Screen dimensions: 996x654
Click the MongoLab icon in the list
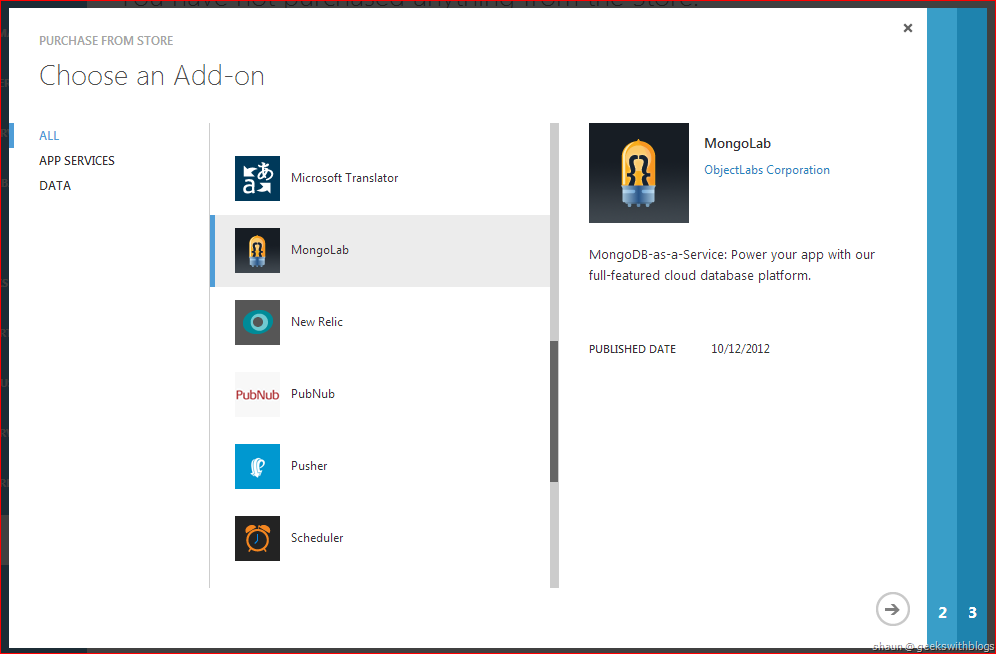pos(257,250)
